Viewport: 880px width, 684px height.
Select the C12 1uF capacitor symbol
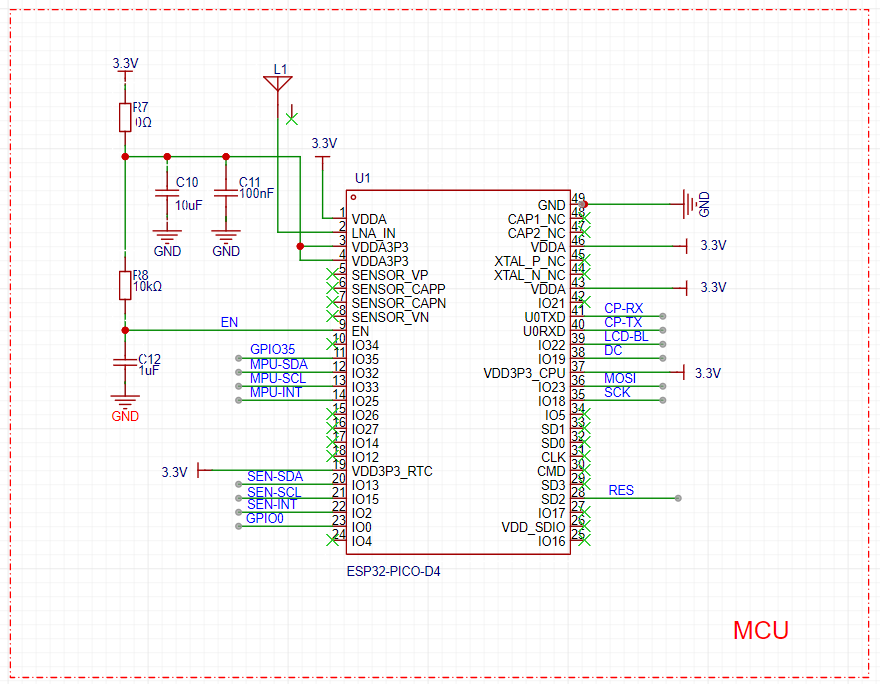(125, 362)
